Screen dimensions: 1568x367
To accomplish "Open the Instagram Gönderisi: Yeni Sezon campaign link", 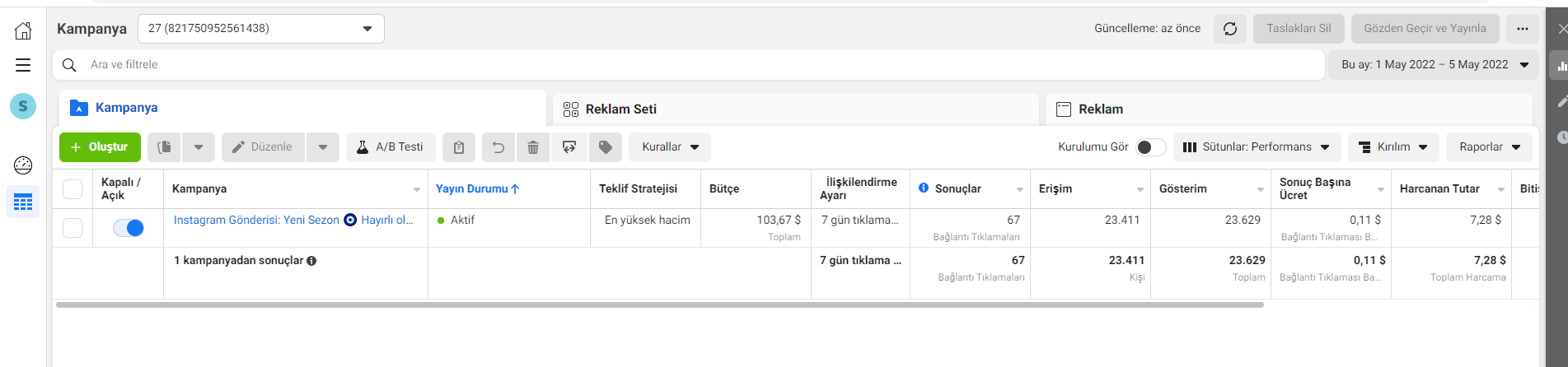I will click(256, 220).
